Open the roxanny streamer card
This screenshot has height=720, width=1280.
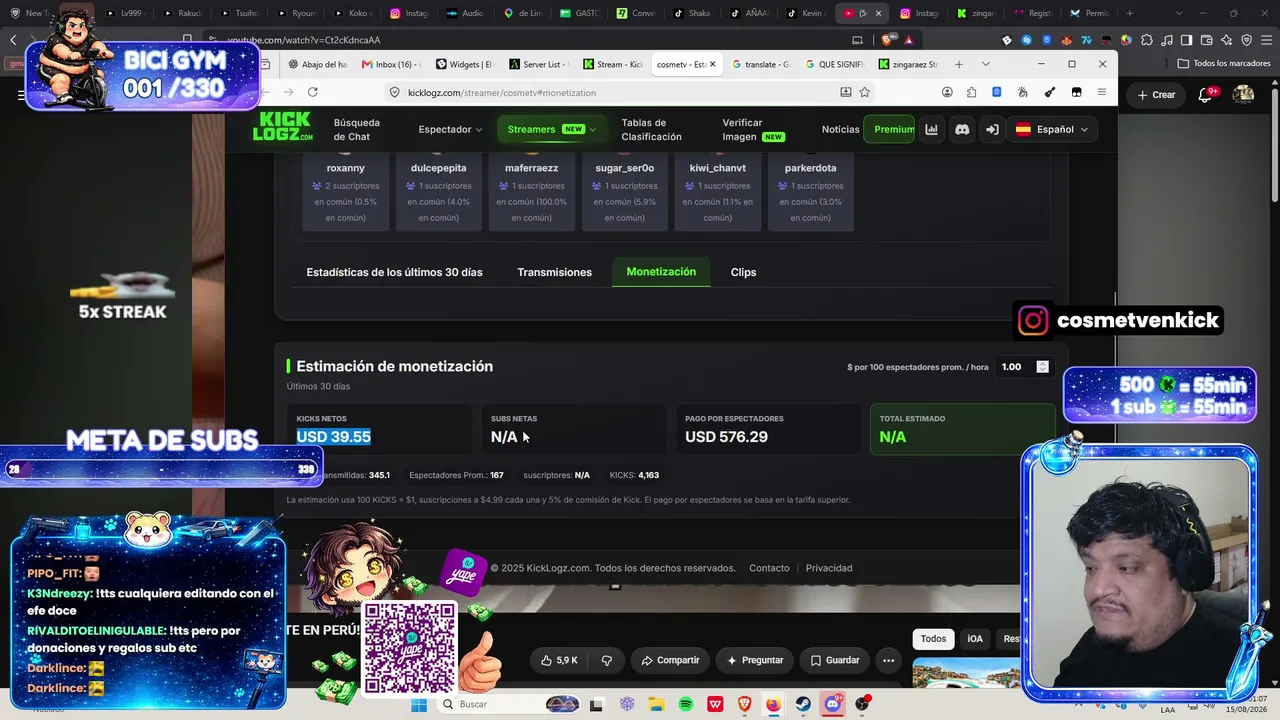pyautogui.click(x=345, y=192)
